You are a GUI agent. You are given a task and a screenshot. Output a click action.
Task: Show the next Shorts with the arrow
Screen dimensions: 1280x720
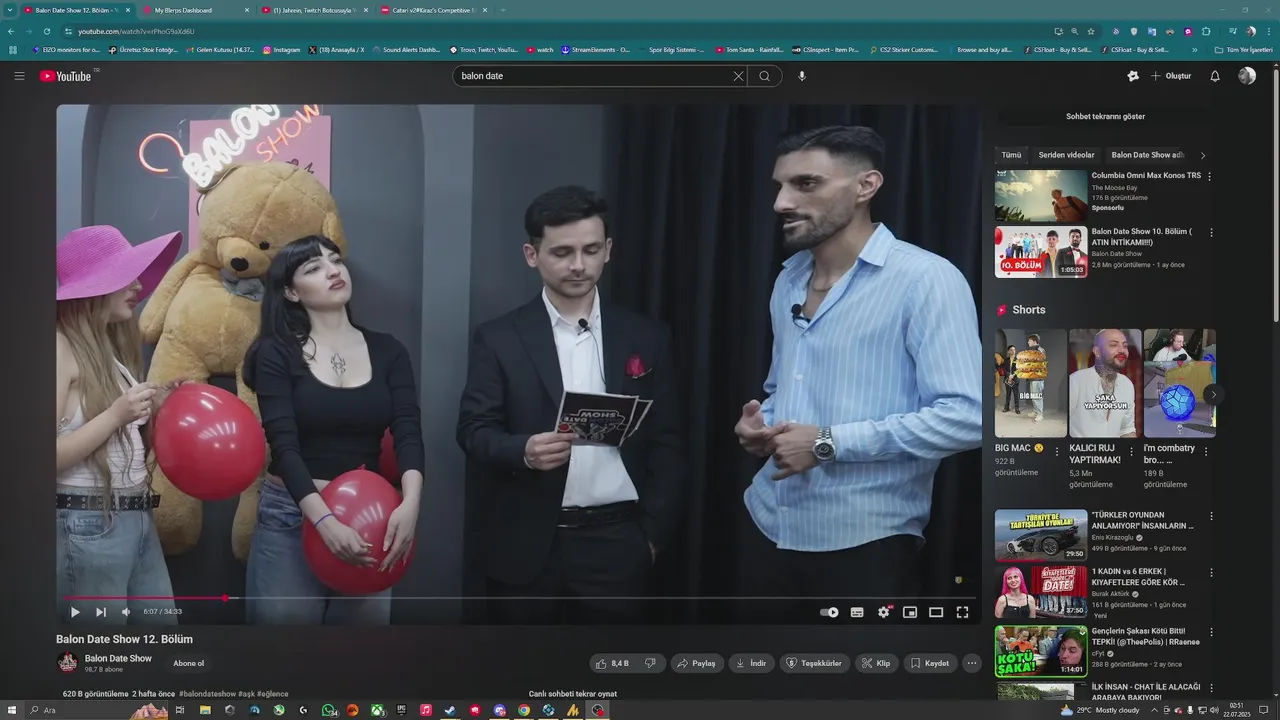(1213, 394)
